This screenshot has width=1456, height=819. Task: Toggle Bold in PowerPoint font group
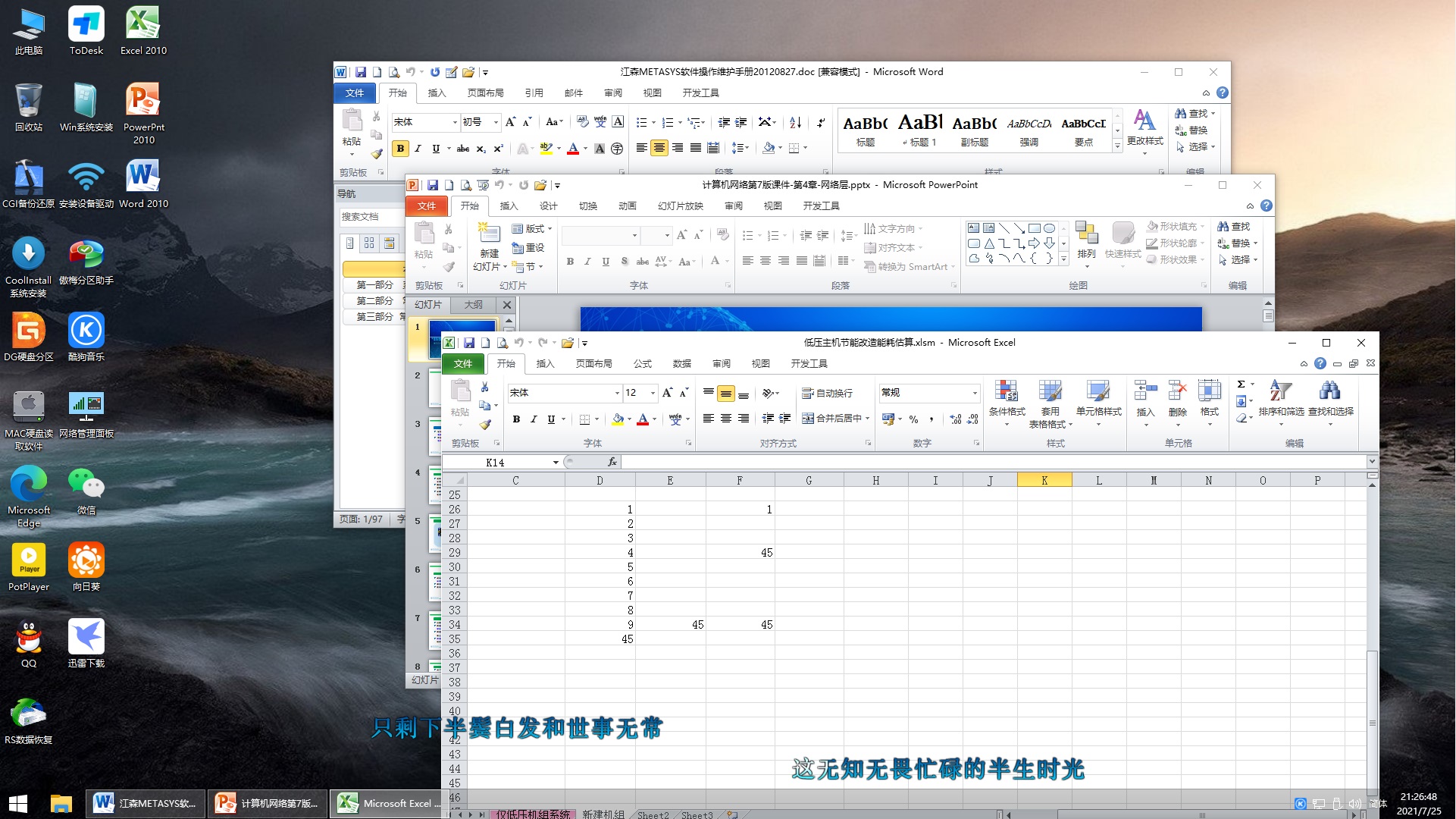[570, 261]
